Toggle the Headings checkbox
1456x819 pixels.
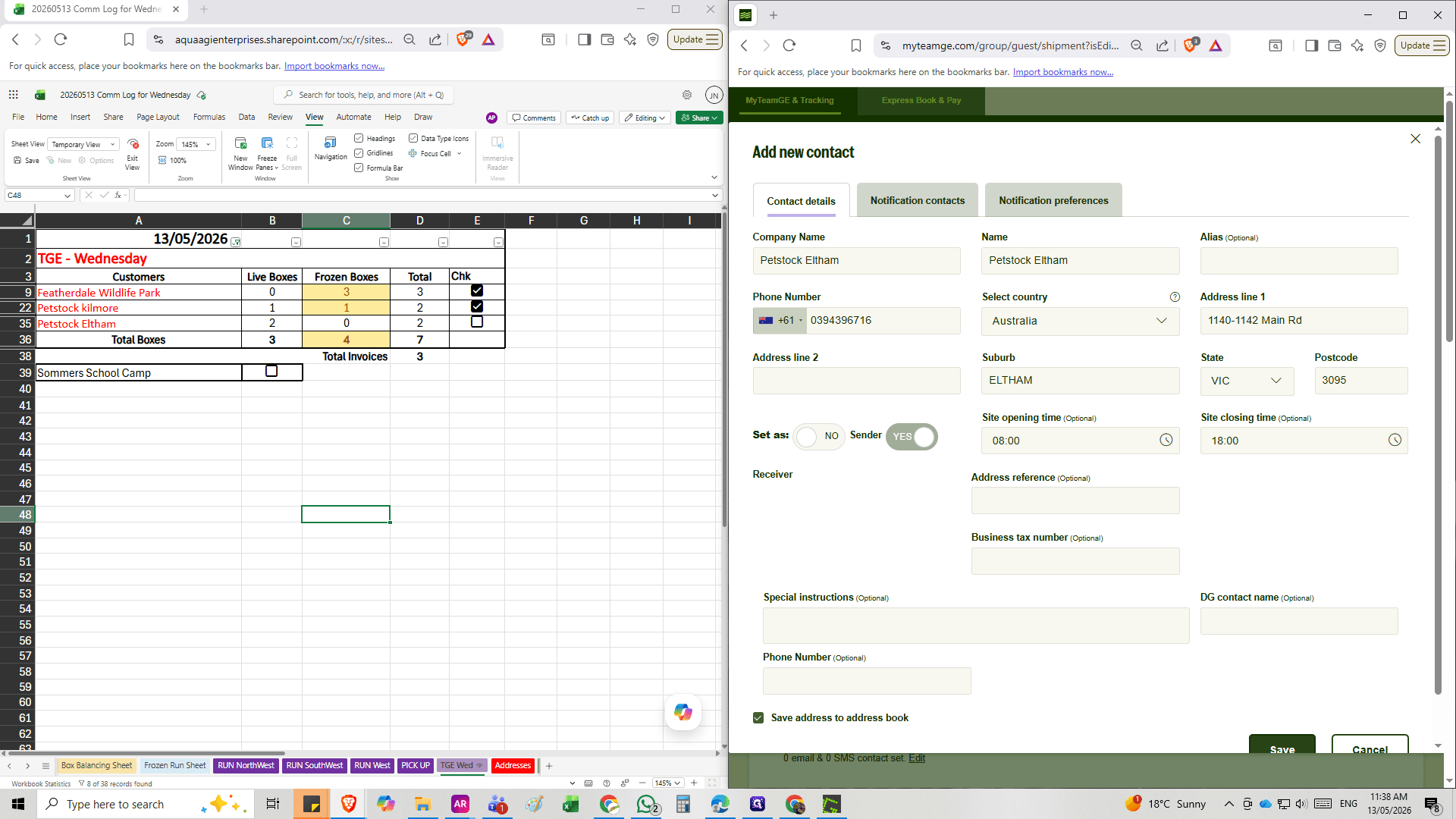359,138
